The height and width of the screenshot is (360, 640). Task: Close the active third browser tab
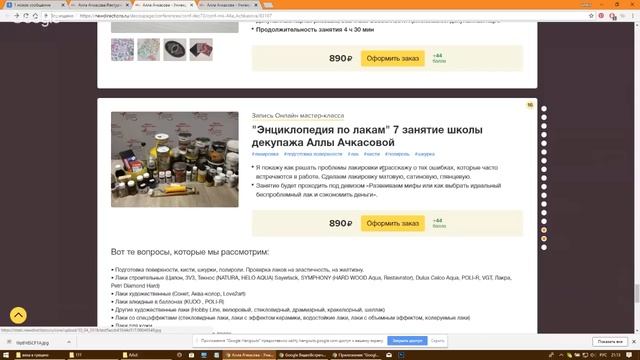coord(191,5)
